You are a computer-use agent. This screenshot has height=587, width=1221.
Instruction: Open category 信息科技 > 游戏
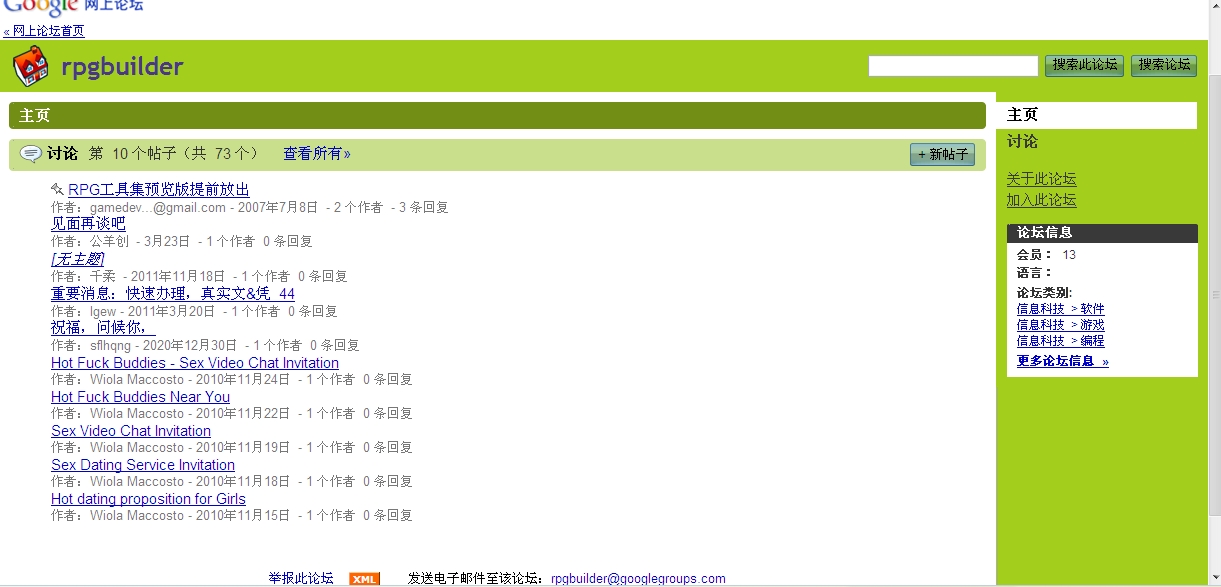point(1061,325)
